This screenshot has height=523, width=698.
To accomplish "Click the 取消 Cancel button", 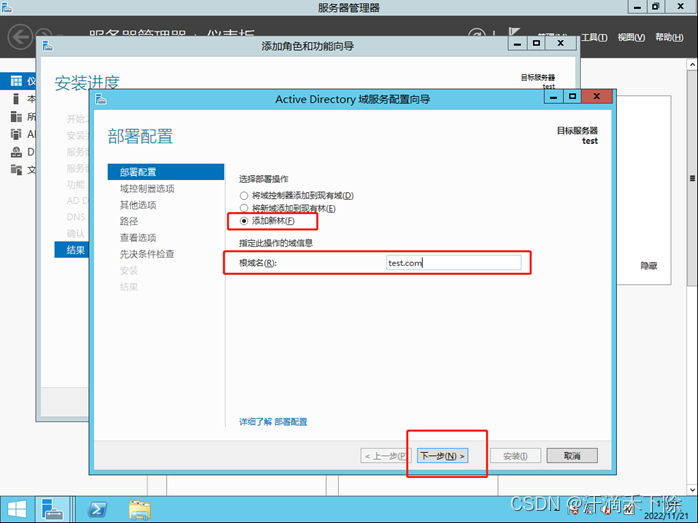I will [x=572, y=456].
